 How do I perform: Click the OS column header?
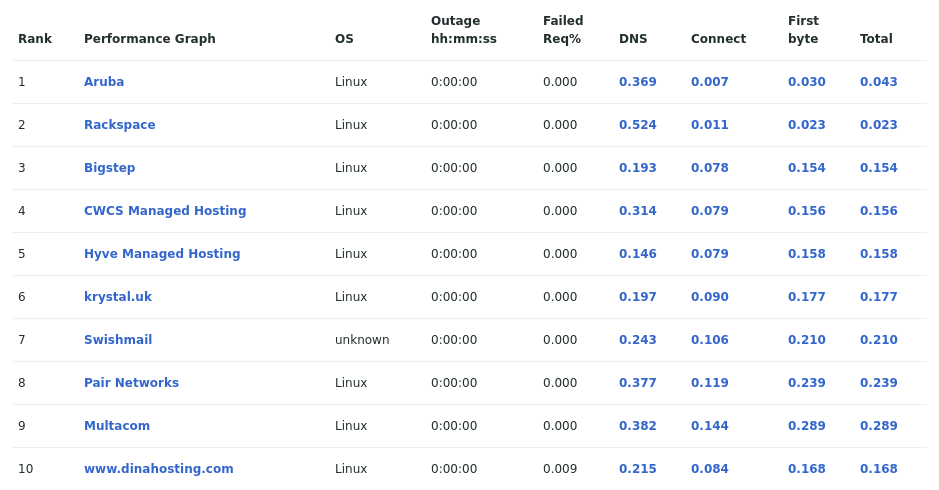pos(344,39)
